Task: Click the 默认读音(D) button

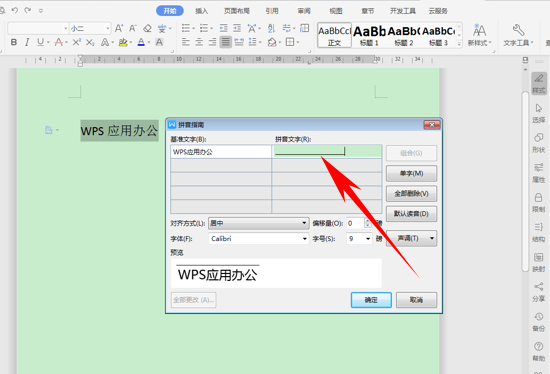Action: [x=411, y=214]
